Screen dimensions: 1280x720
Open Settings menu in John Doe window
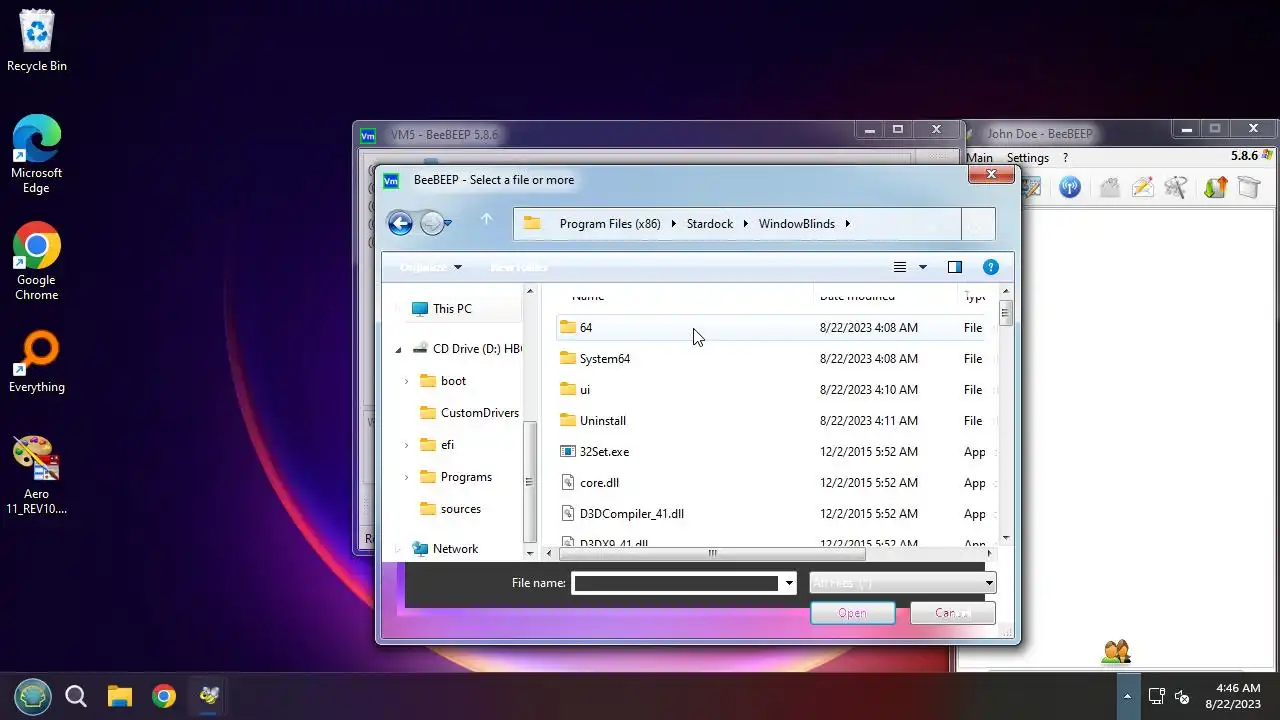point(1027,158)
